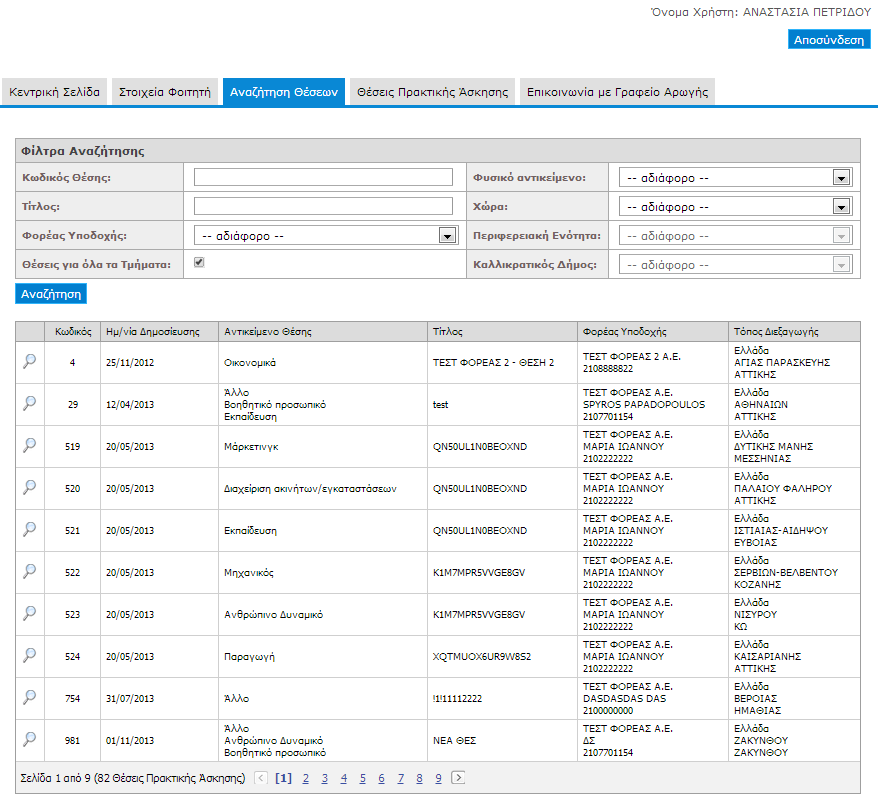The height and width of the screenshot is (806, 878).
Task: Open details magnifier for position 521
Action: tap(29, 529)
